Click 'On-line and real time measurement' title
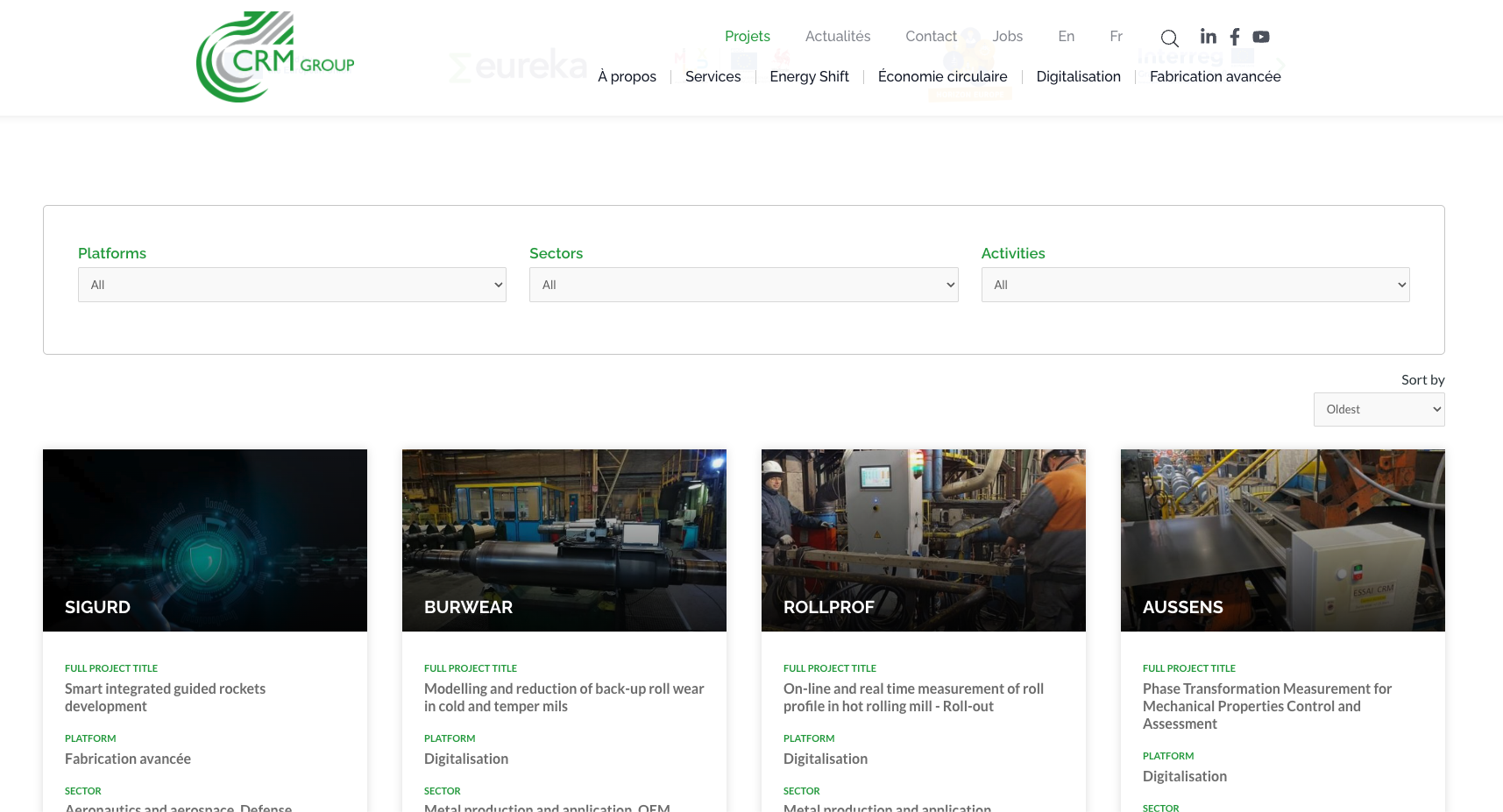 tap(913, 697)
